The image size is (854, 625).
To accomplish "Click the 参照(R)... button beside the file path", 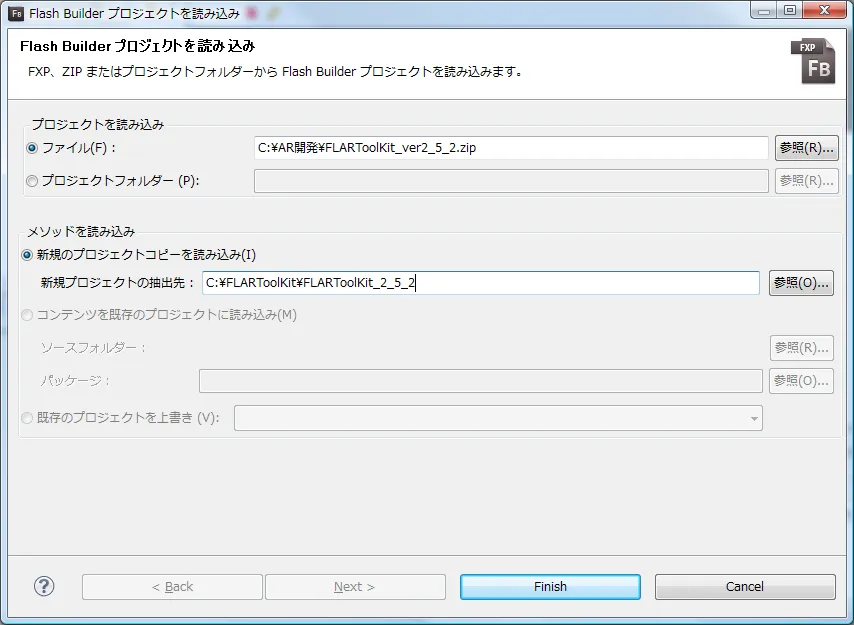I will tap(807, 148).
